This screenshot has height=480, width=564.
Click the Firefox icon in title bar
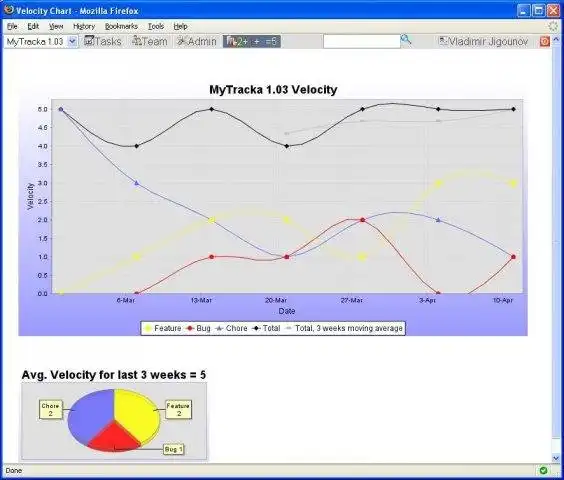[x=9, y=10]
